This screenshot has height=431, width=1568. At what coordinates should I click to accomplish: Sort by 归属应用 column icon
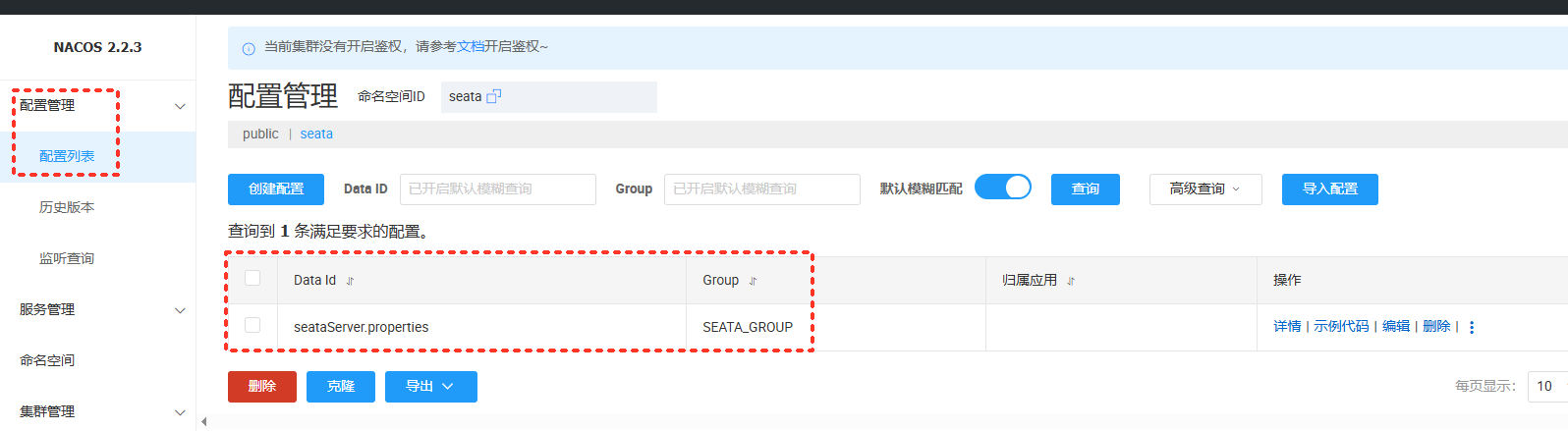[x=1071, y=281]
